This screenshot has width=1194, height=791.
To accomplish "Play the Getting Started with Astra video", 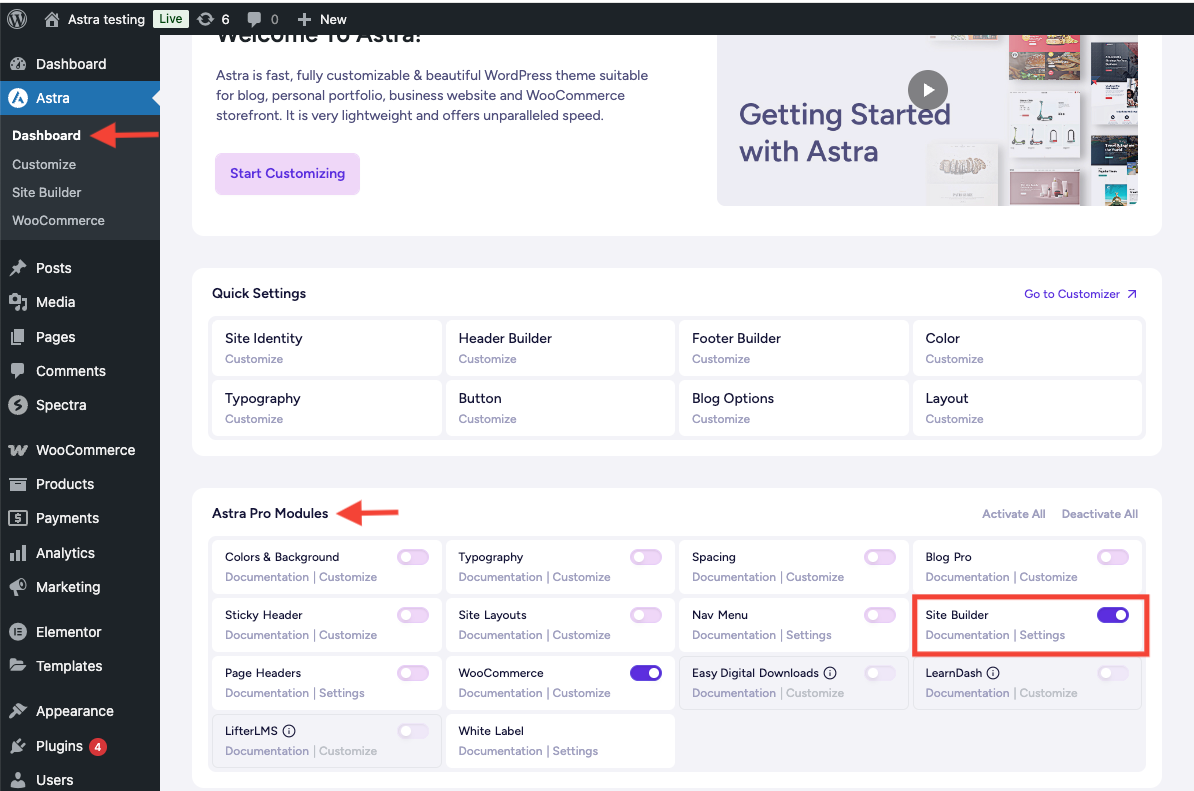I will click(928, 90).
